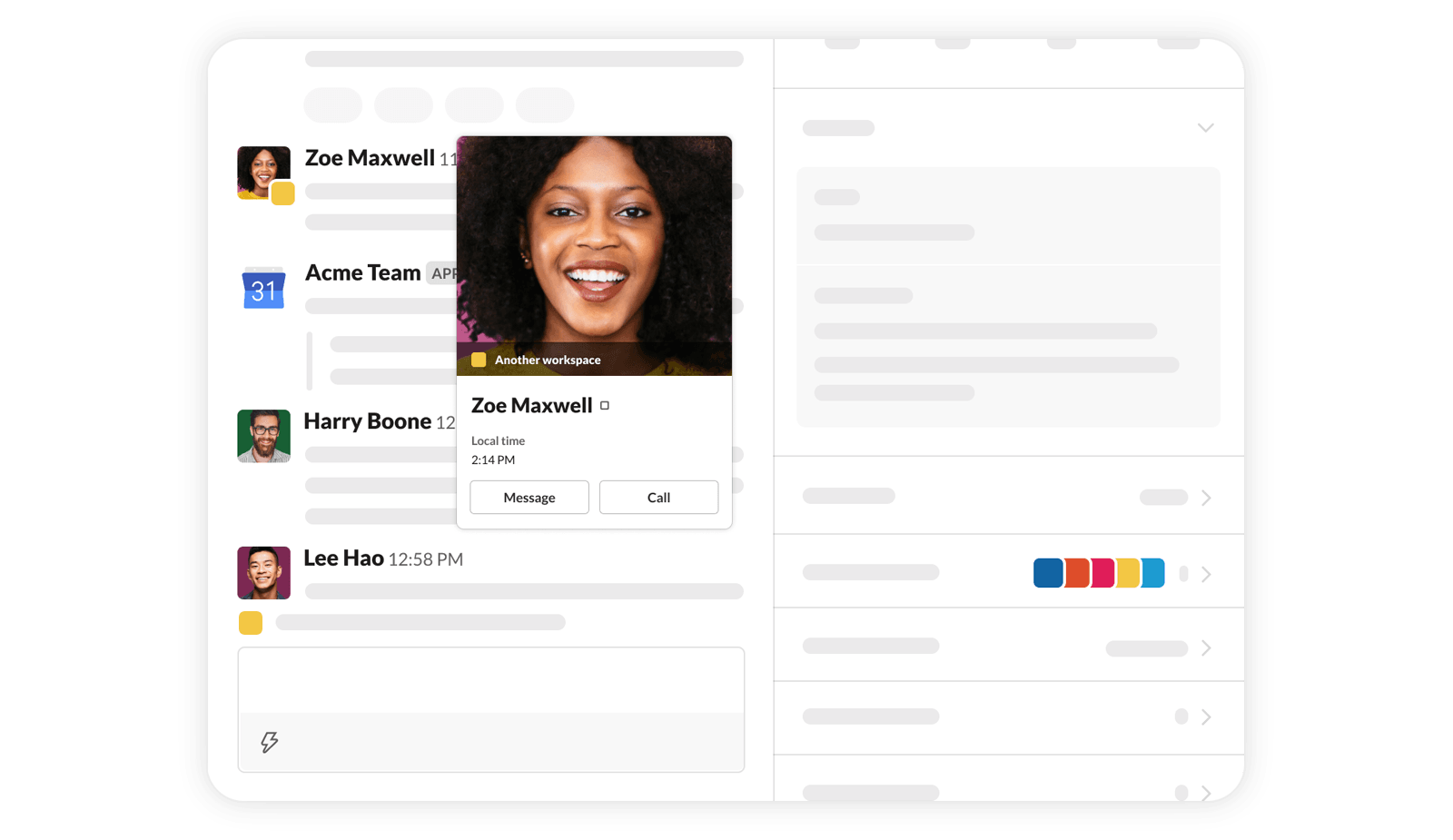Click the lightning bolt shortcuts icon
This screenshot has height=840, width=1453.
(x=269, y=742)
